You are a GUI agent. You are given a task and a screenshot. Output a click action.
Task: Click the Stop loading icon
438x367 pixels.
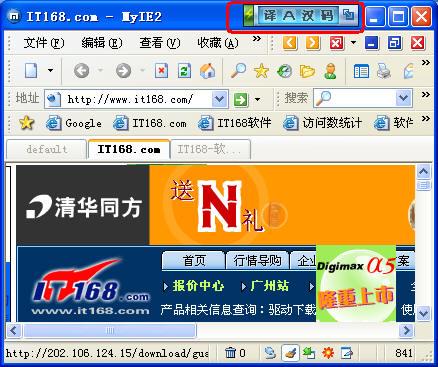[161, 71]
